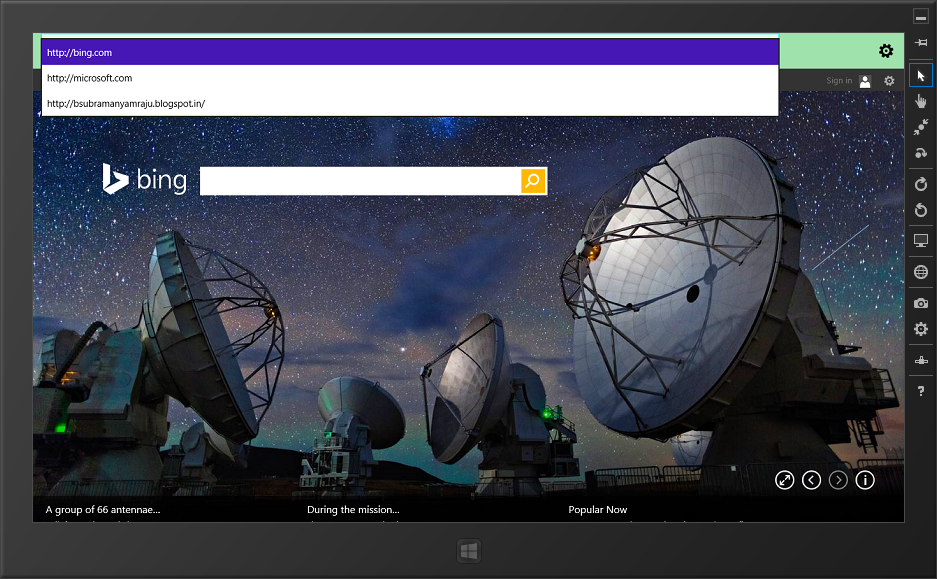The image size is (937, 579).
Task: Open change resolution monitor icon
Action: (920, 241)
